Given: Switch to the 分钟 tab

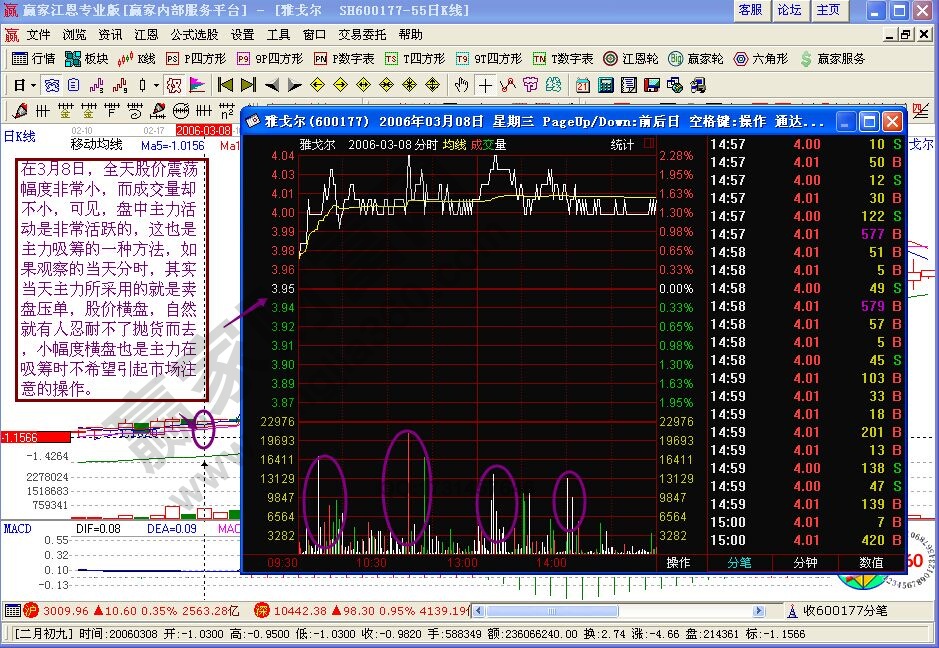Looking at the screenshot, I should click(x=805, y=563).
